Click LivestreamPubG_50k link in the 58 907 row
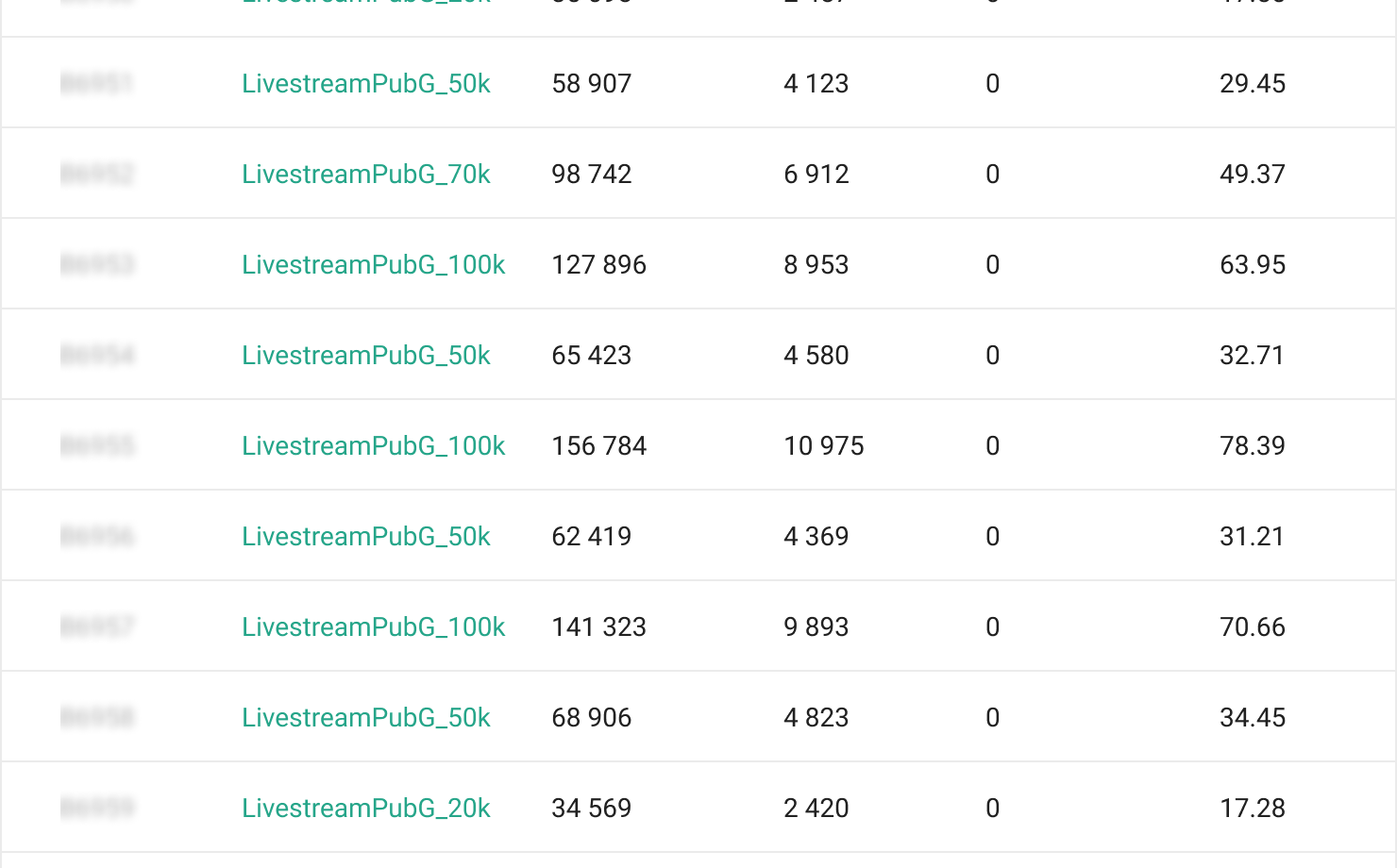This screenshot has width=1397, height=868. pos(366,84)
